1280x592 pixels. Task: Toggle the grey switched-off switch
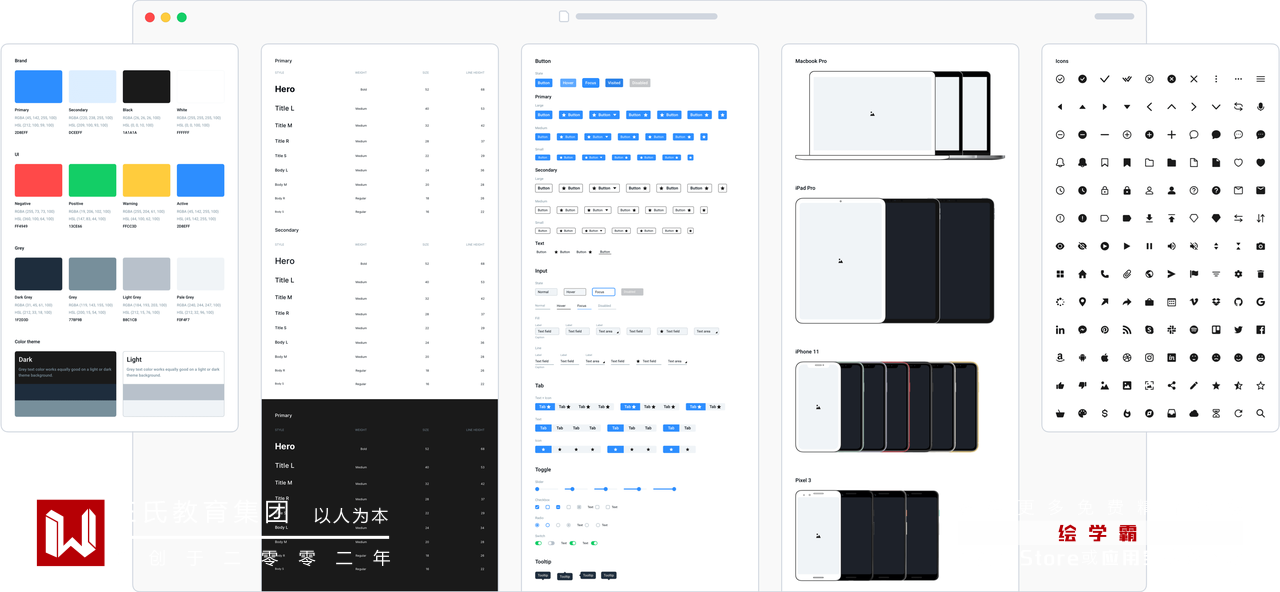pos(551,543)
